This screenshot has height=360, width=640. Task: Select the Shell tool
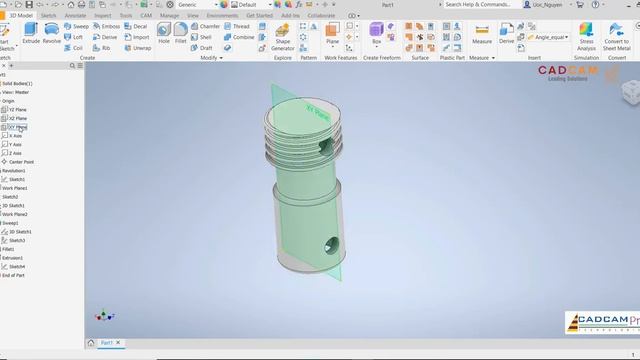pos(201,37)
